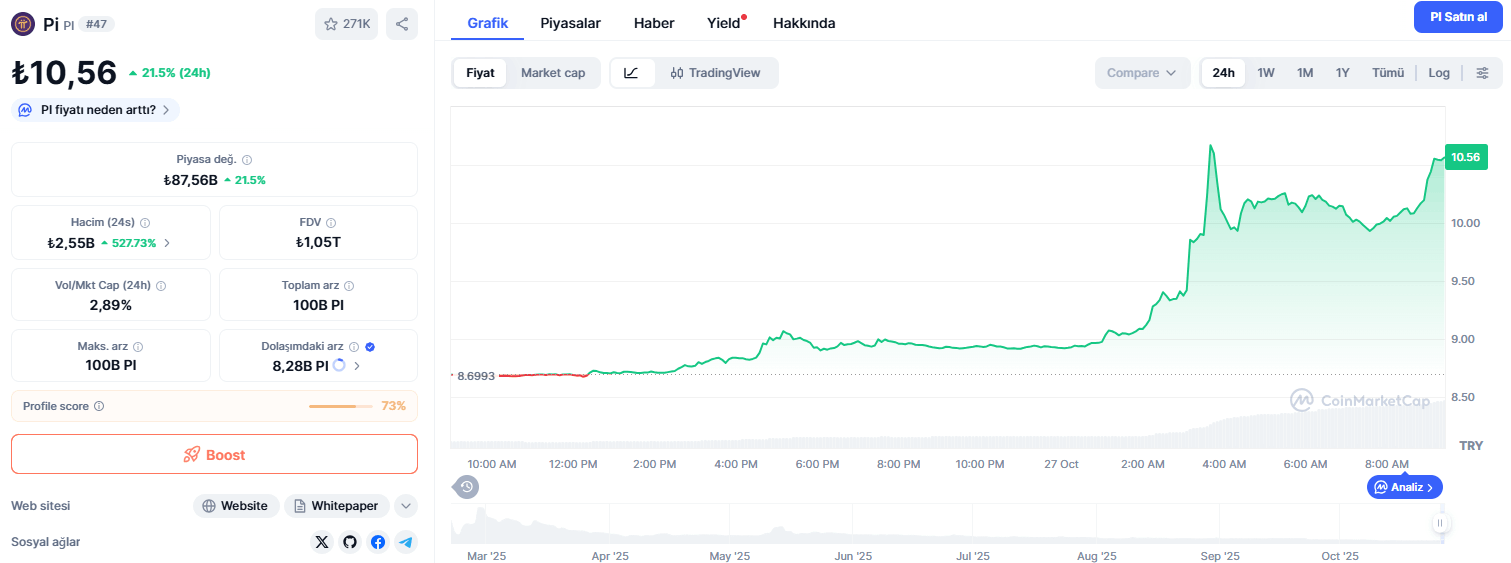Select 1M time range

[1305, 73]
